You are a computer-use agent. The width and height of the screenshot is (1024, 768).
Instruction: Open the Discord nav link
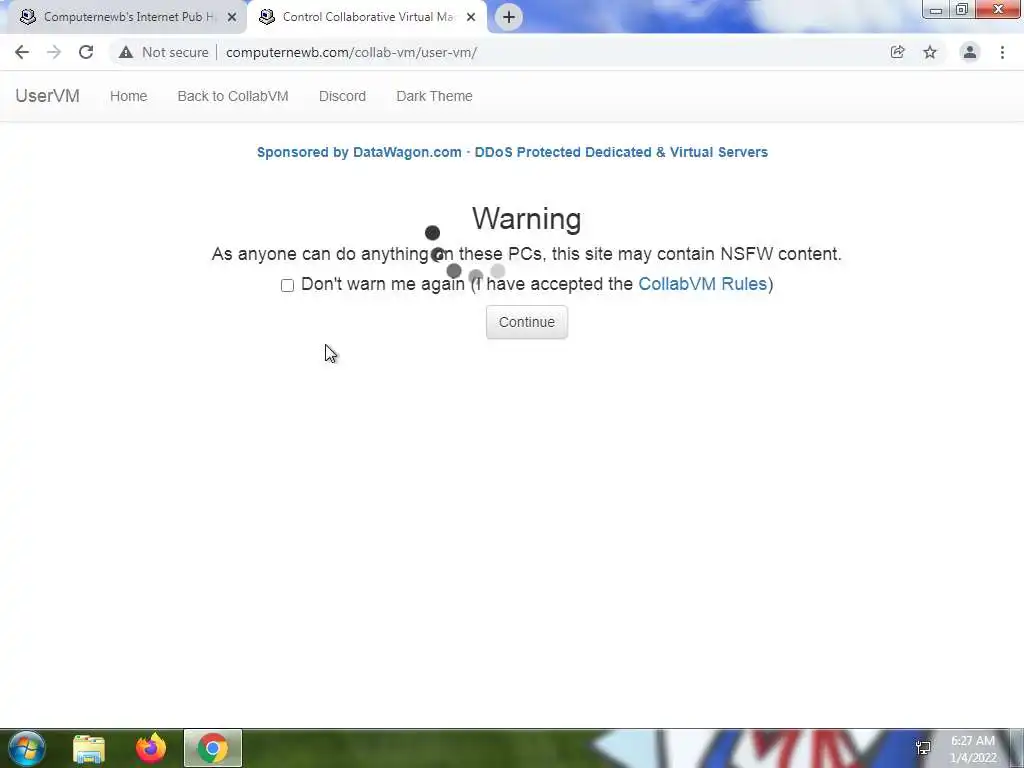click(x=342, y=96)
